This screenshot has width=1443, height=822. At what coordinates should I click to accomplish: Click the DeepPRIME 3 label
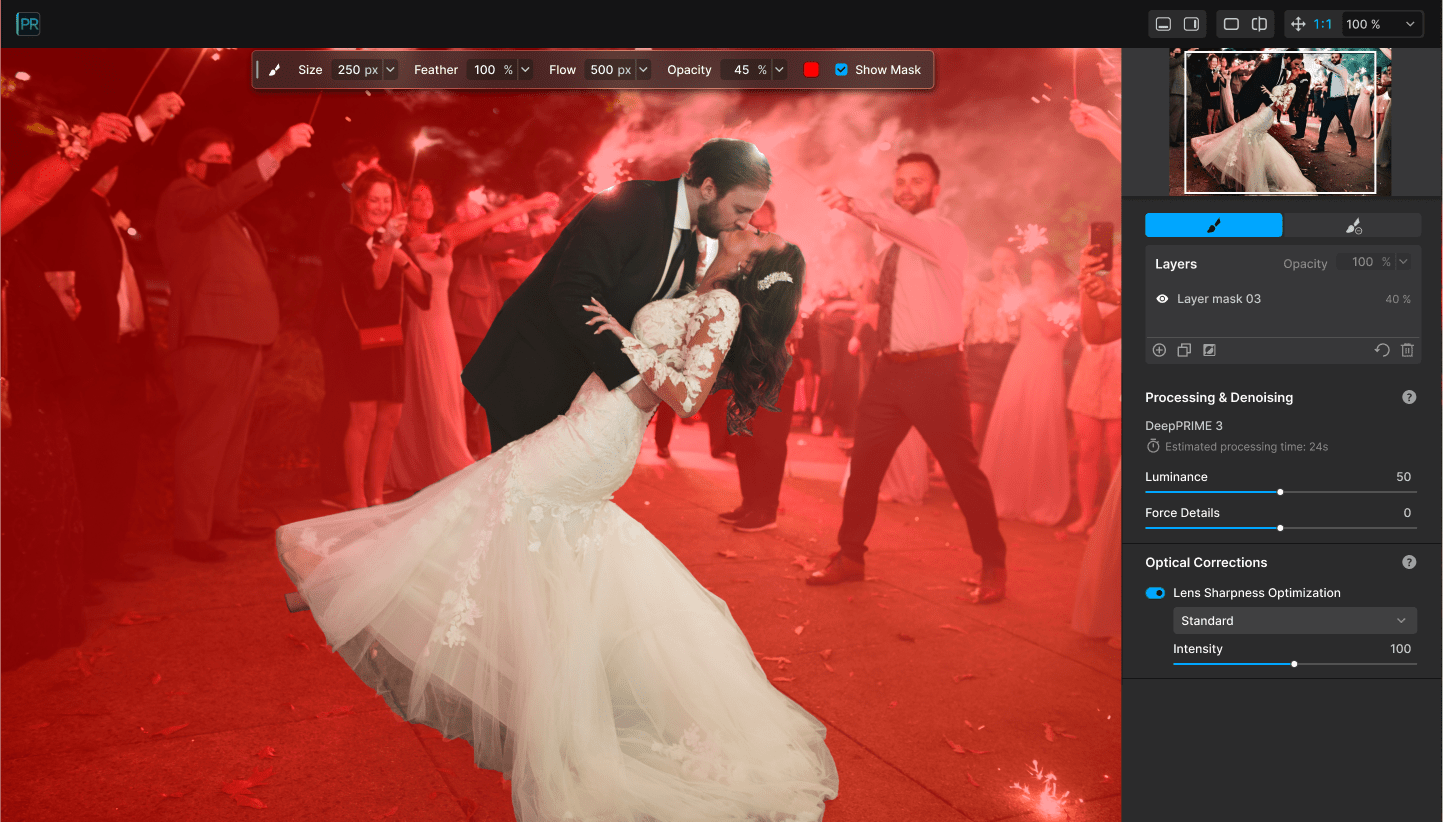click(x=1184, y=426)
